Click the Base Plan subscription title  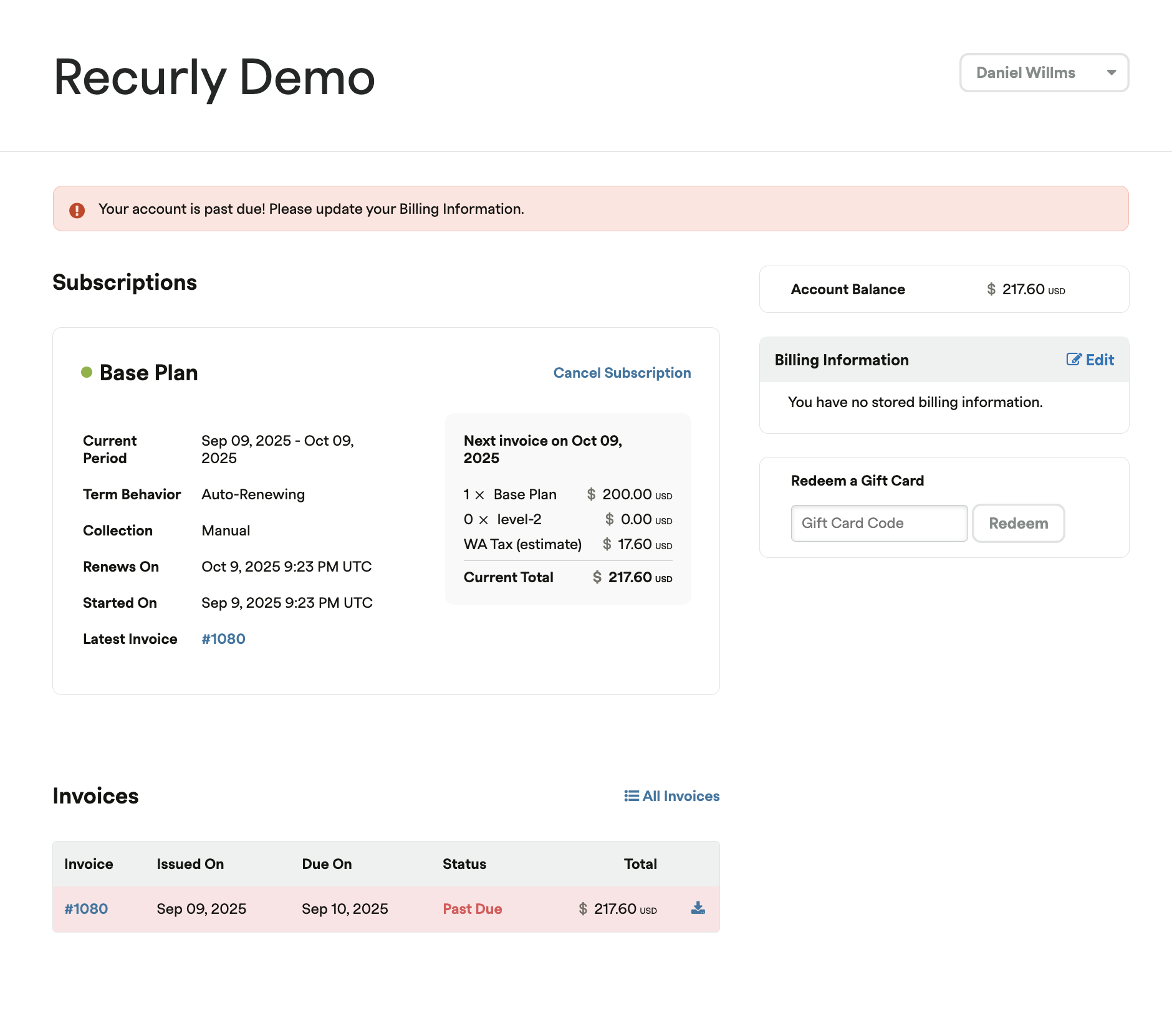[149, 373]
